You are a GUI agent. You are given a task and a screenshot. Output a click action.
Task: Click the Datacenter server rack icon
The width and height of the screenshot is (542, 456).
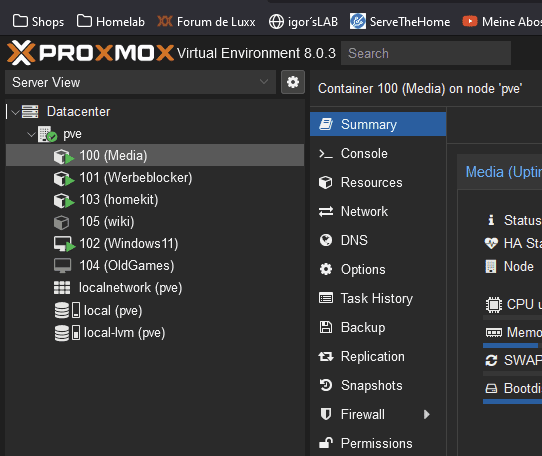30,111
